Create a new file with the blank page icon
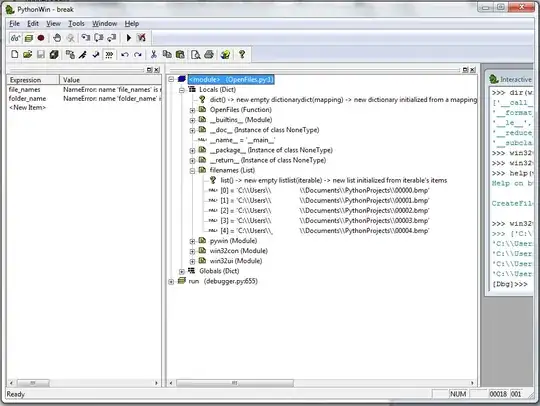The image size is (540, 406). pos(14,54)
